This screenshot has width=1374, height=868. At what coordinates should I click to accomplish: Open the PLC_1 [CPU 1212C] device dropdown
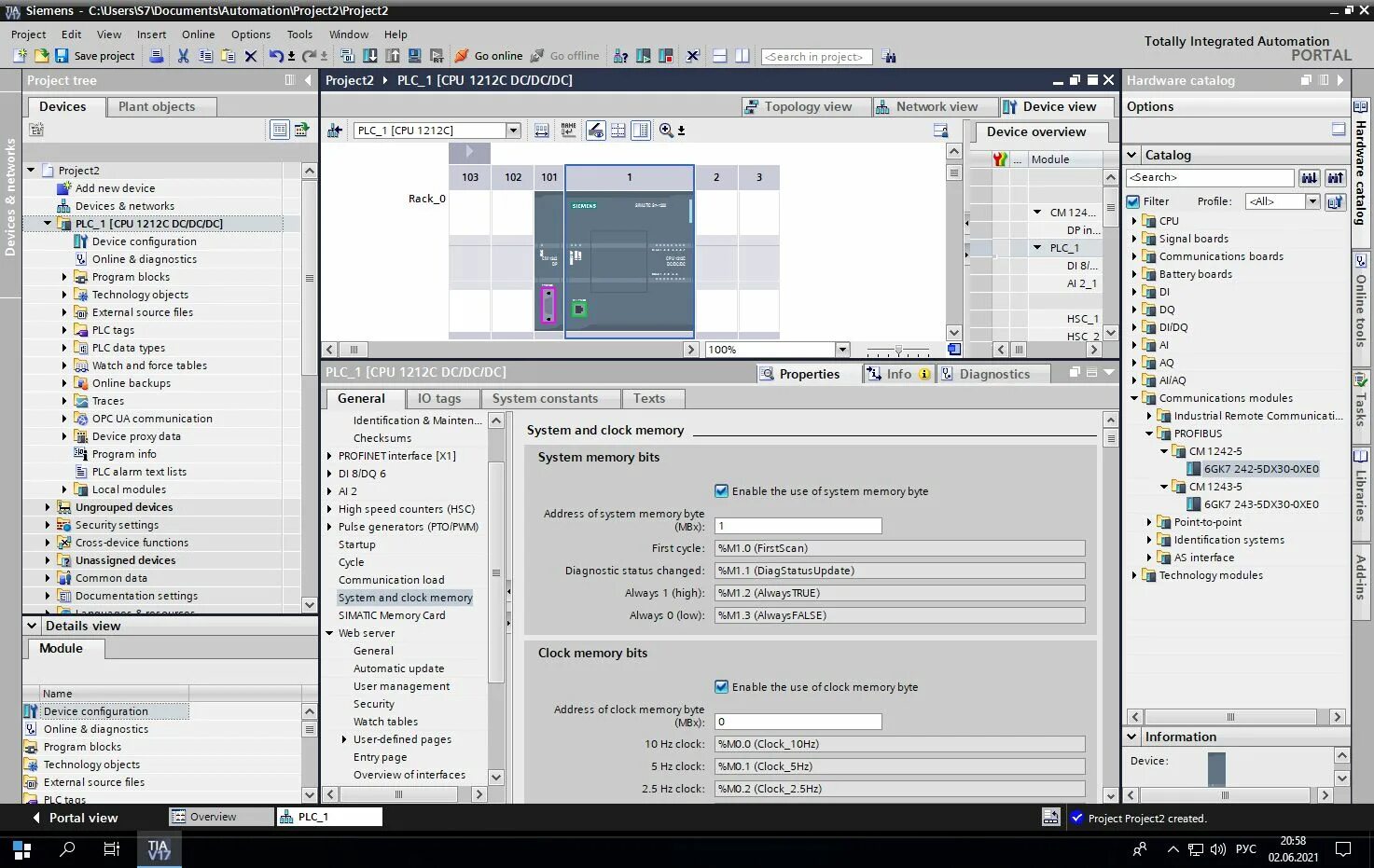click(510, 130)
